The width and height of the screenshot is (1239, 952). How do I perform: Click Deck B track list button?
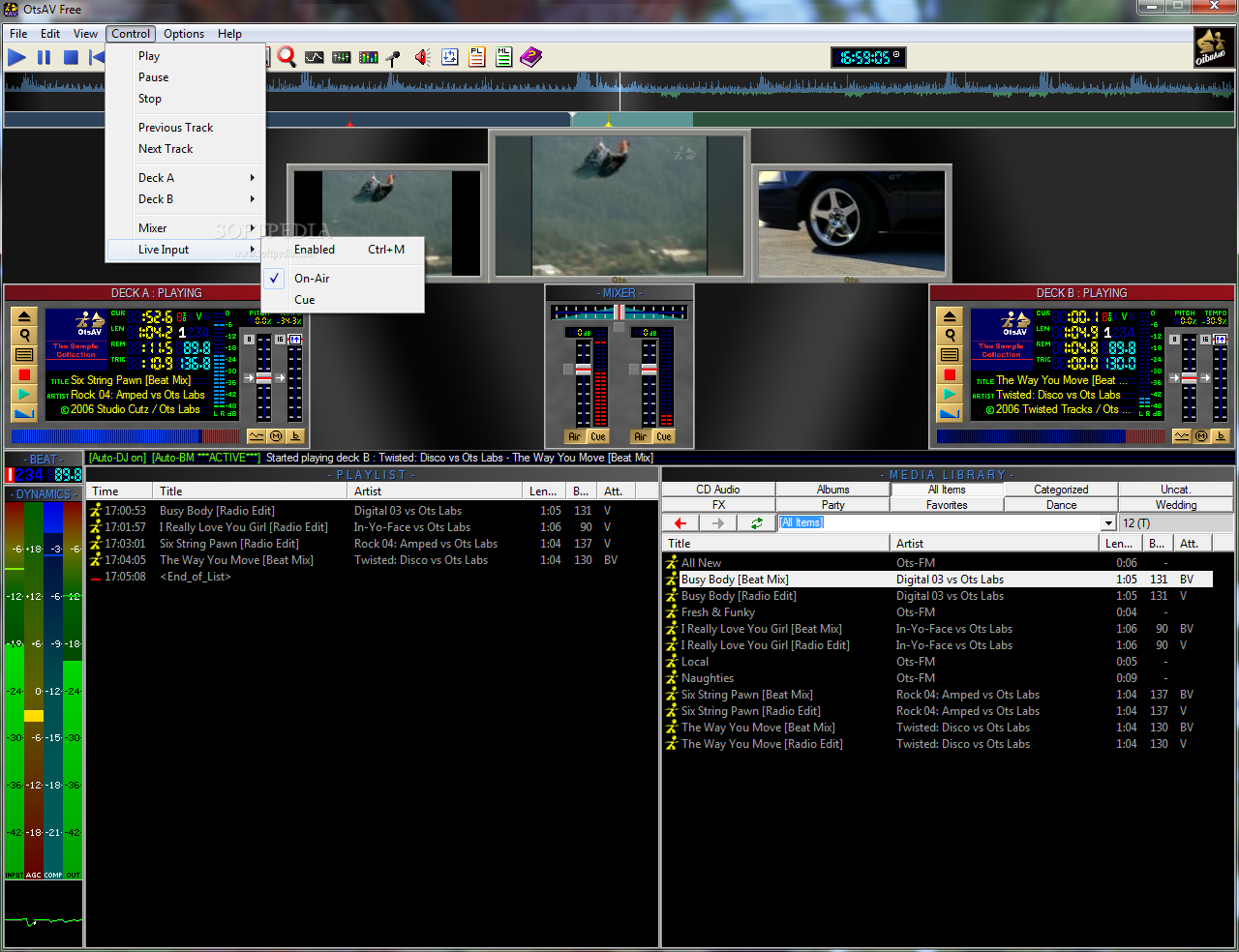[950, 355]
